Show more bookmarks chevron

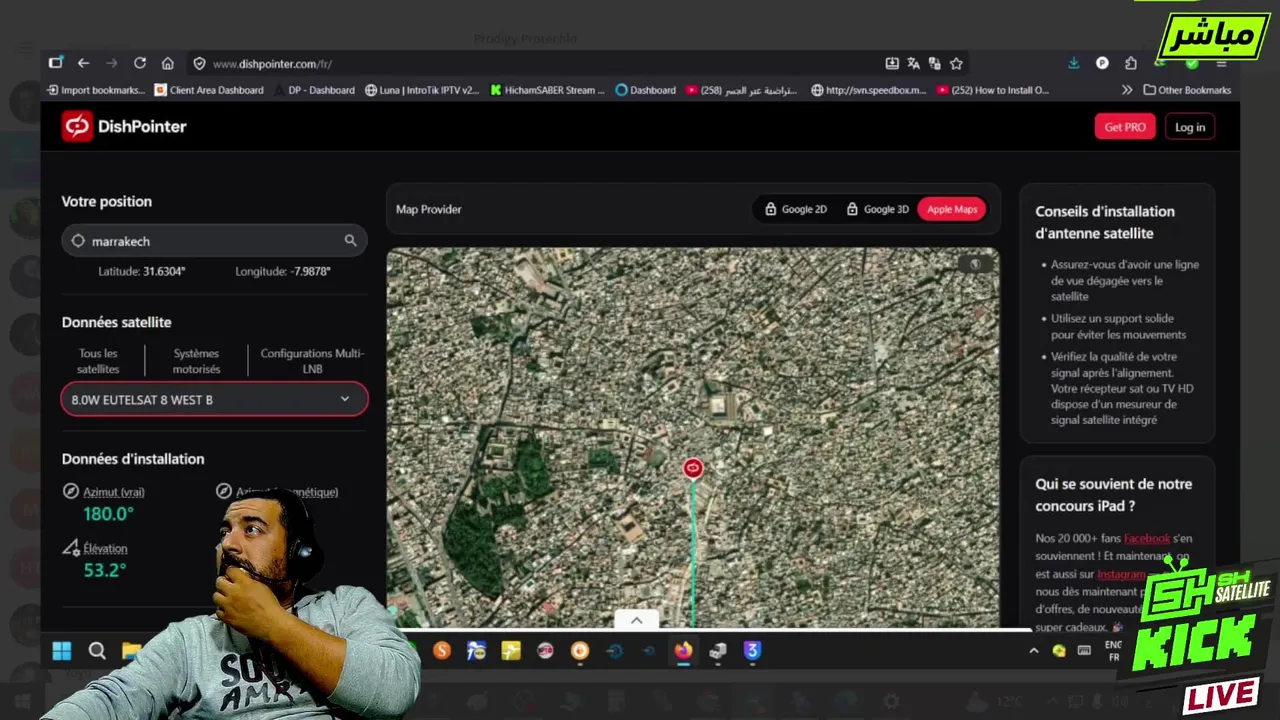point(1127,90)
